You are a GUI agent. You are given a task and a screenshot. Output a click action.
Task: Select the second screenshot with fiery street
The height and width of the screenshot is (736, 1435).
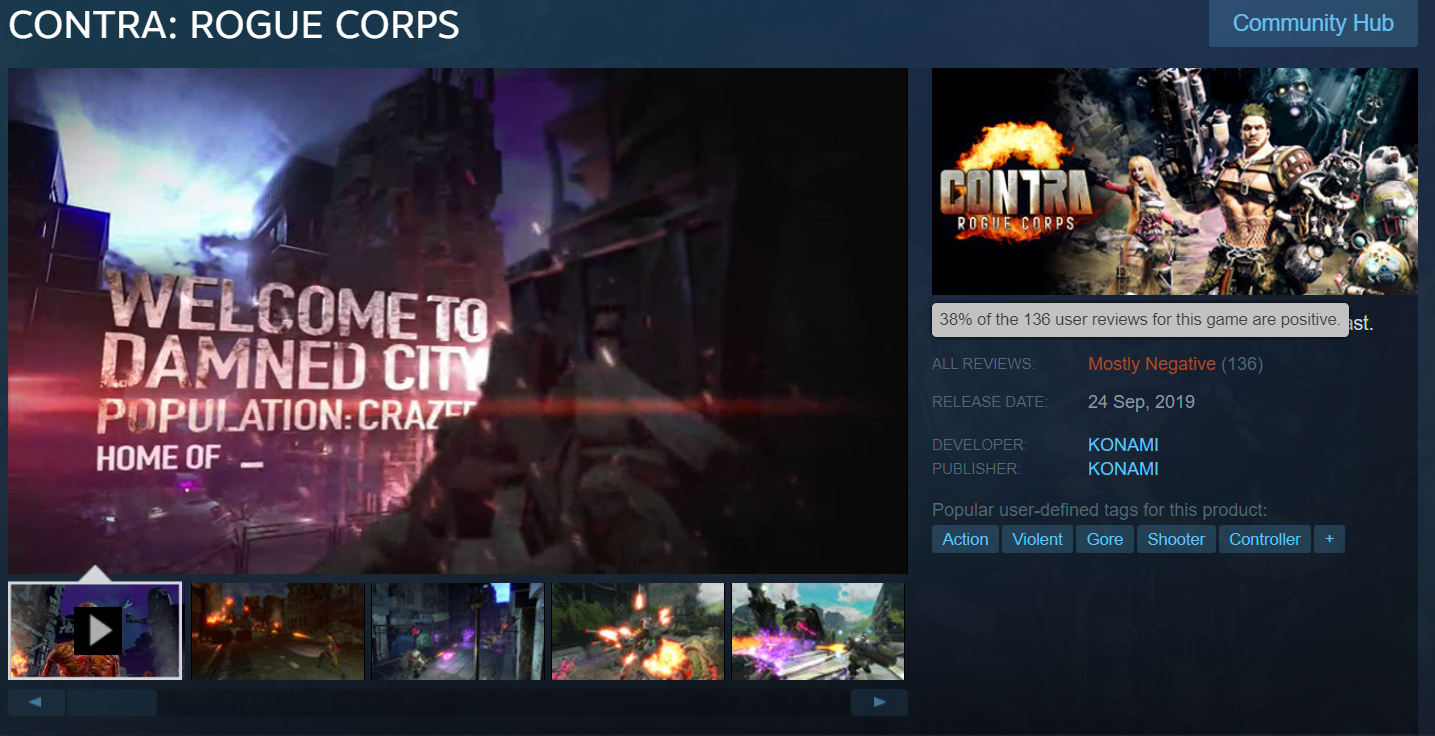click(278, 632)
